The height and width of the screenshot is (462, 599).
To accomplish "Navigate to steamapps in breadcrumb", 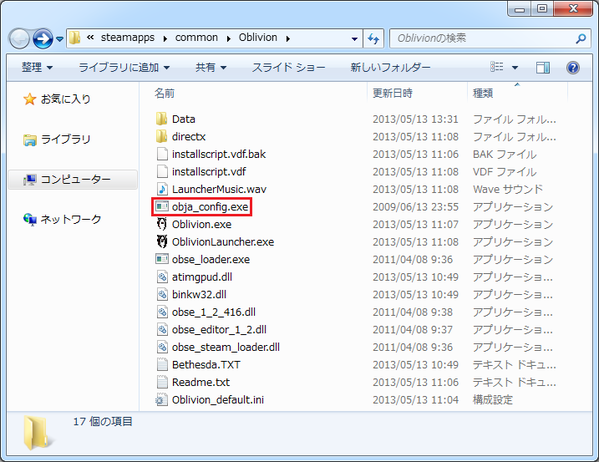I will [x=128, y=37].
